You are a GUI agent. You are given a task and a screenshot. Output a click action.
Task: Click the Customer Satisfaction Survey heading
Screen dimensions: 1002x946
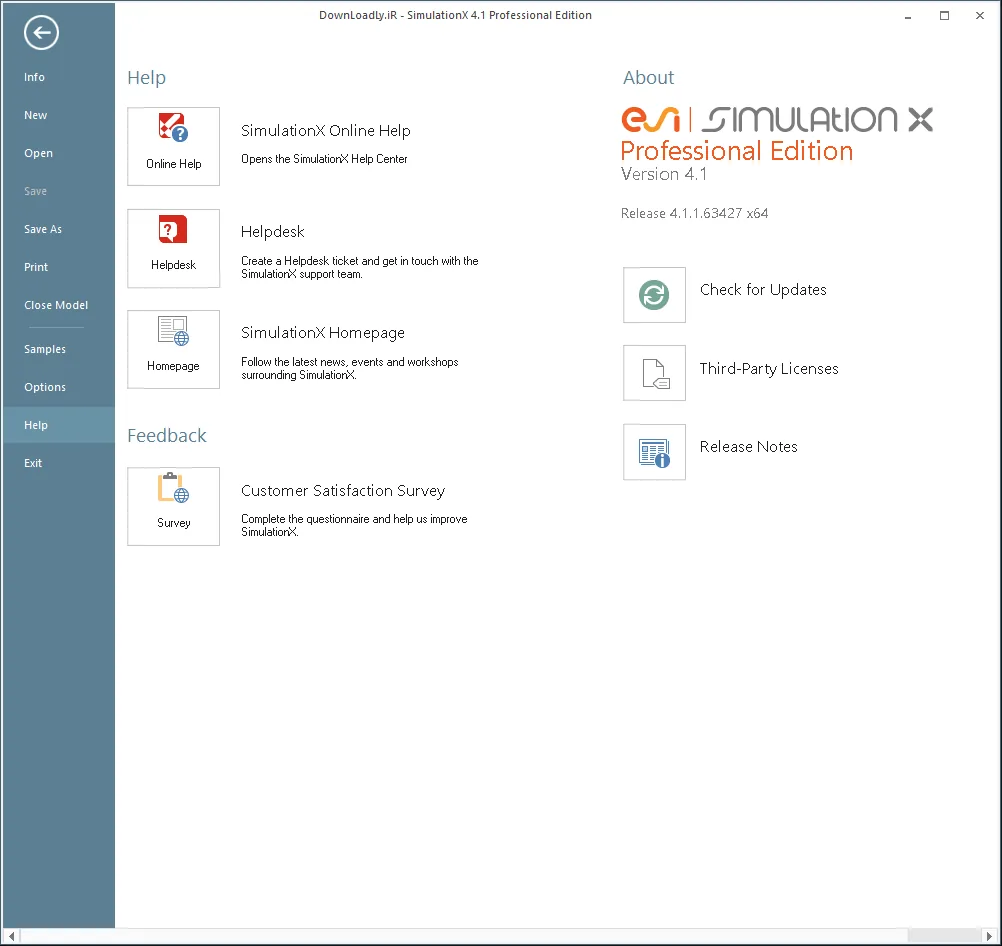click(343, 490)
